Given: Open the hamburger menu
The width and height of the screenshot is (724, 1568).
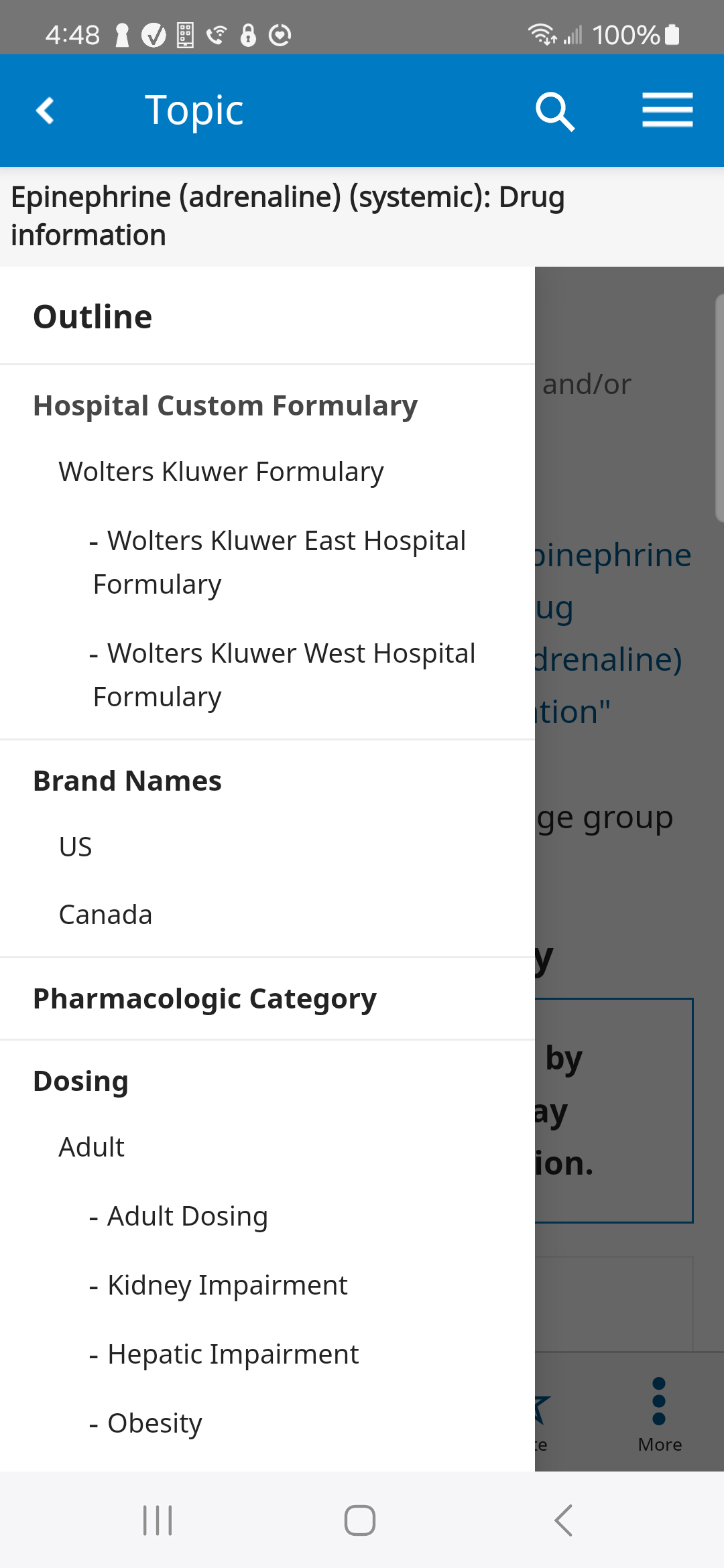Looking at the screenshot, I should 667,111.
